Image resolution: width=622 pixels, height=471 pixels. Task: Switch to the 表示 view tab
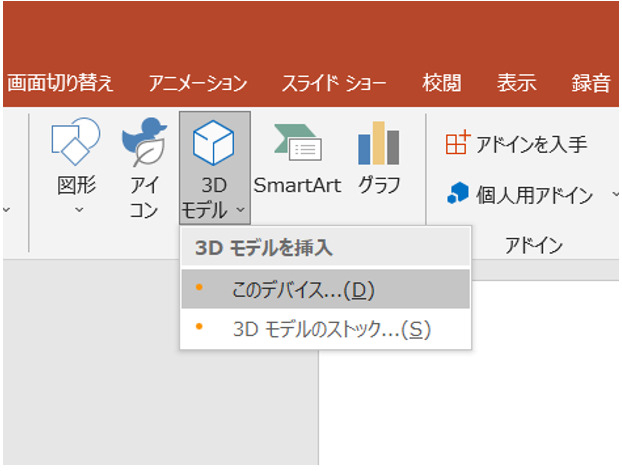(516, 84)
